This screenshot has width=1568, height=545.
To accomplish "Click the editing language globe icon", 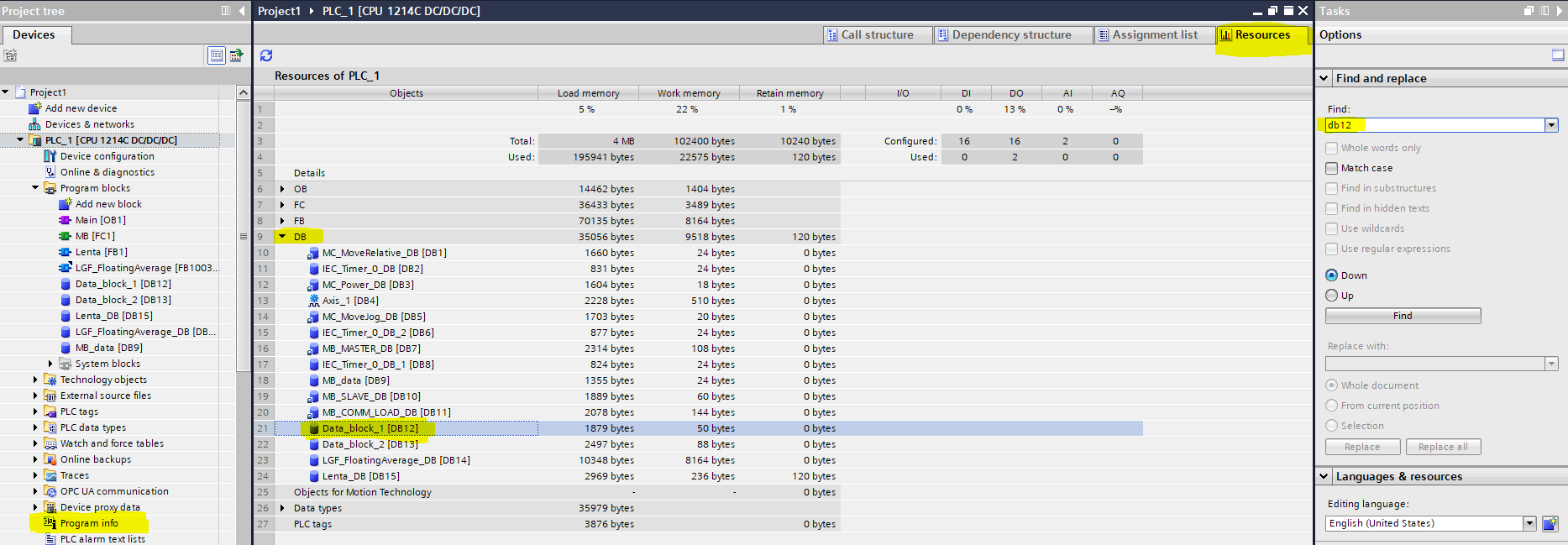I will (x=1550, y=523).
